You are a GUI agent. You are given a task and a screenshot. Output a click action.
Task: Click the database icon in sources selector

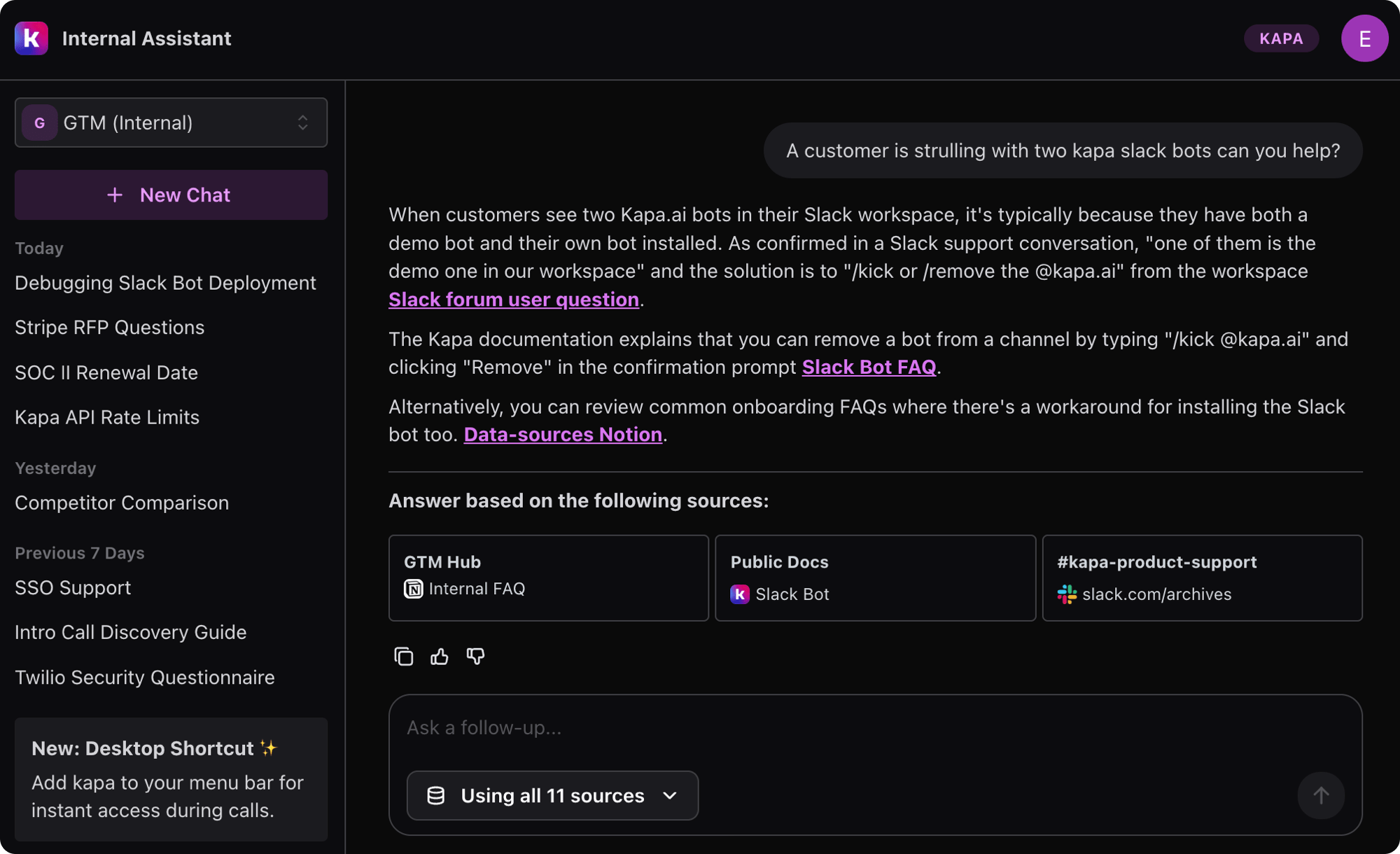click(x=436, y=795)
